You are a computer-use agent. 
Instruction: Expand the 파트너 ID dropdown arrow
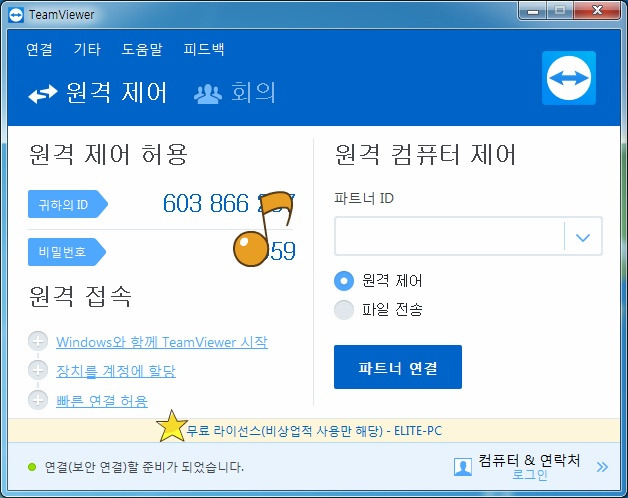click(x=583, y=237)
